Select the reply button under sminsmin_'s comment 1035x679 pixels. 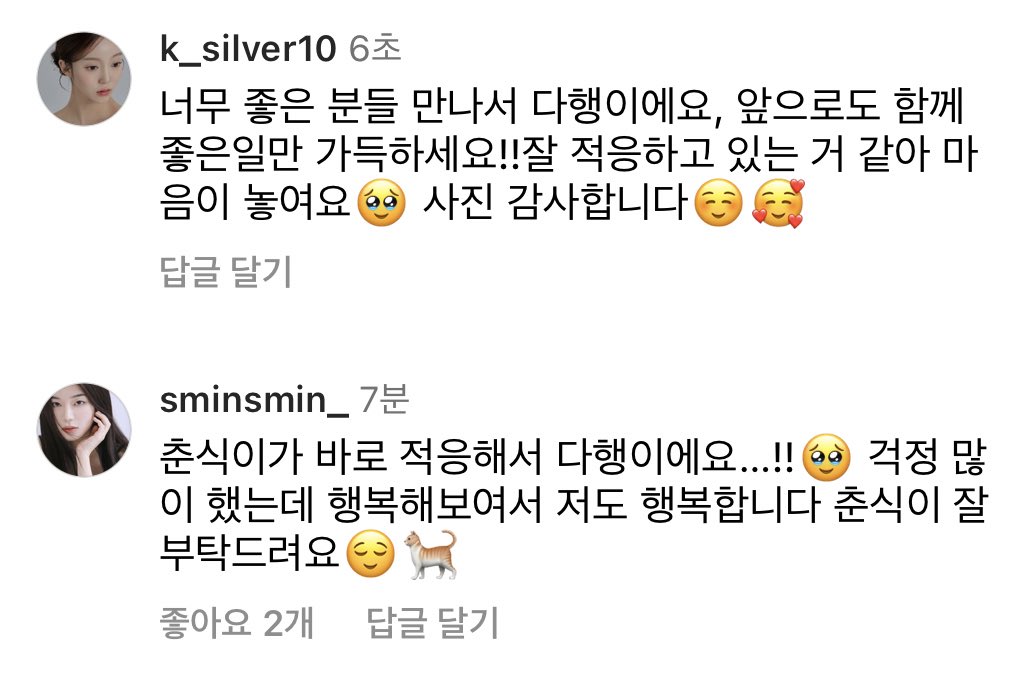click(432, 622)
